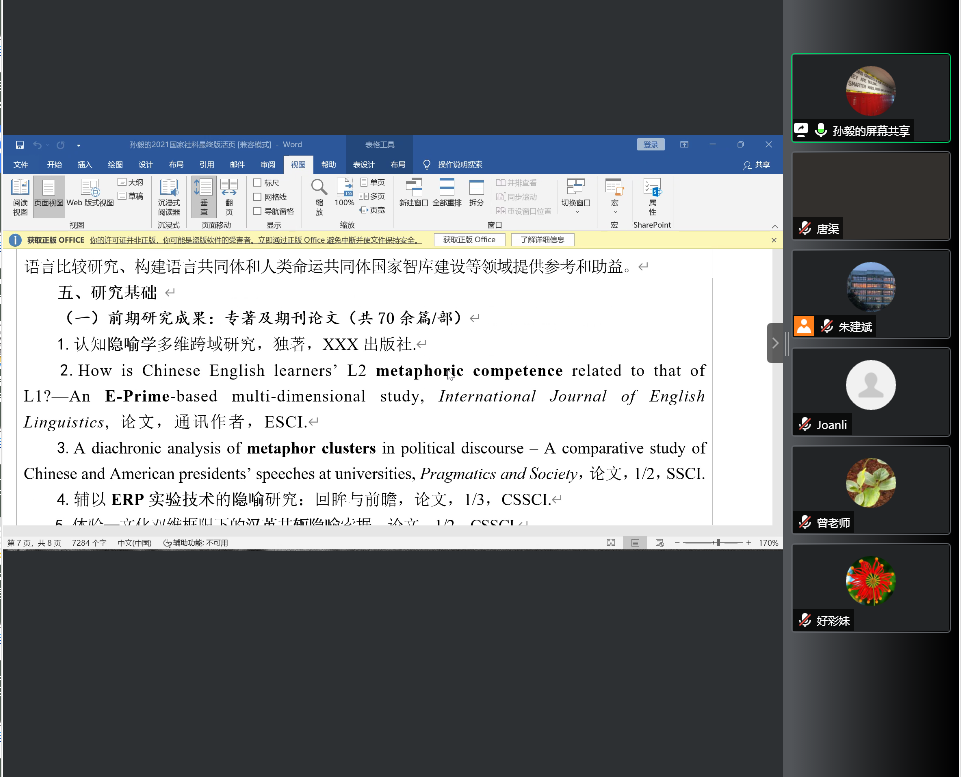Expand the Switch Windows (切换窗口) dropdown
The width and height of the screenshot is (961, 777).
coord(575,196)
